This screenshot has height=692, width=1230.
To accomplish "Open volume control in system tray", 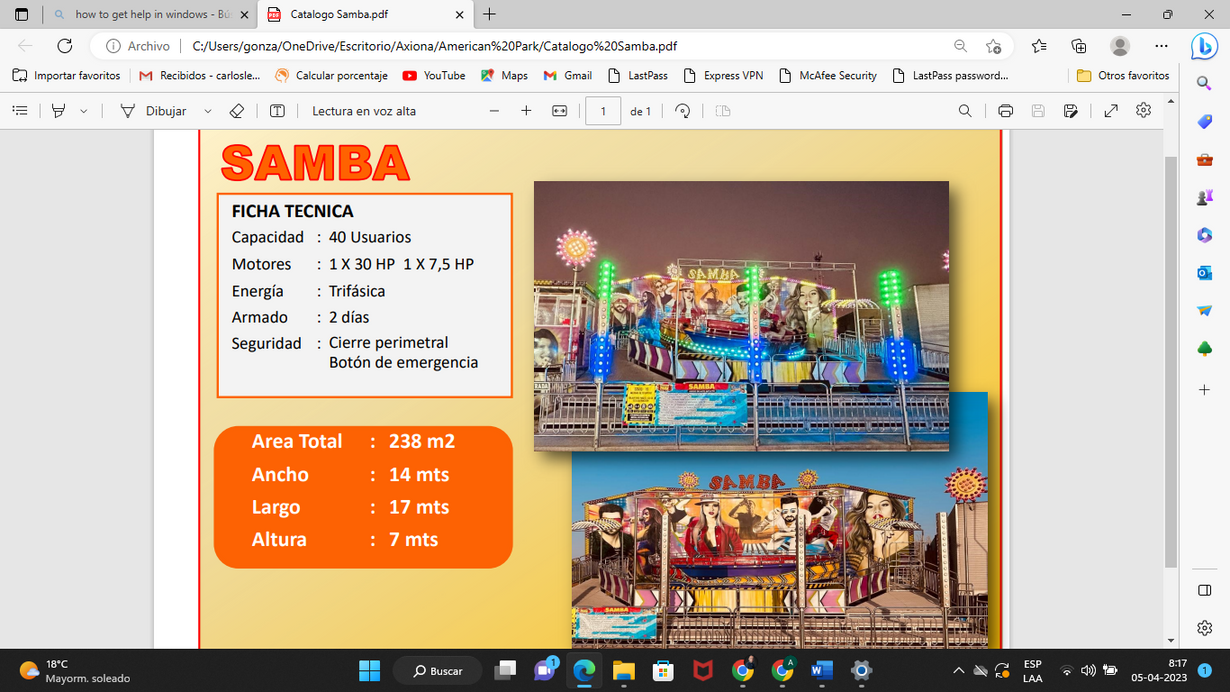I will pos(1089,670).
